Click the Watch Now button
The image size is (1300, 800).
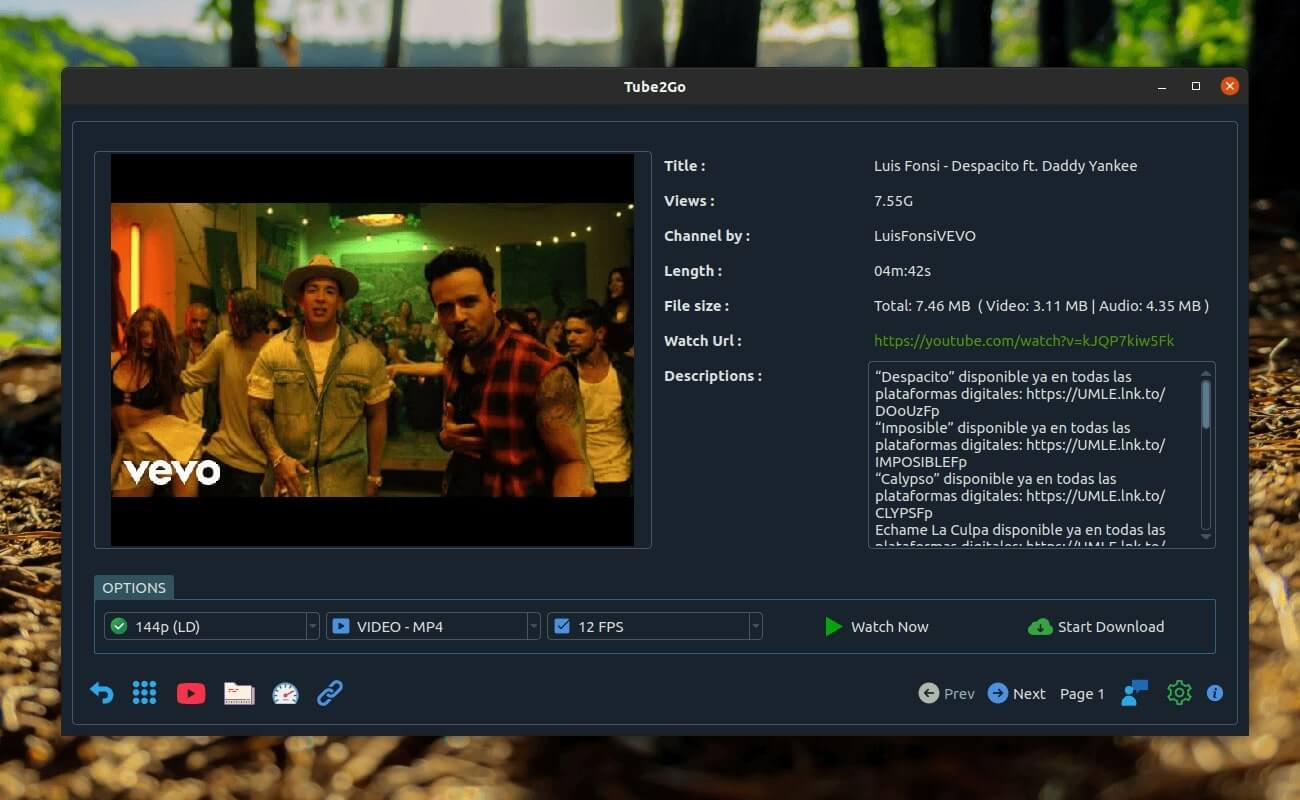tap(876, 627)
